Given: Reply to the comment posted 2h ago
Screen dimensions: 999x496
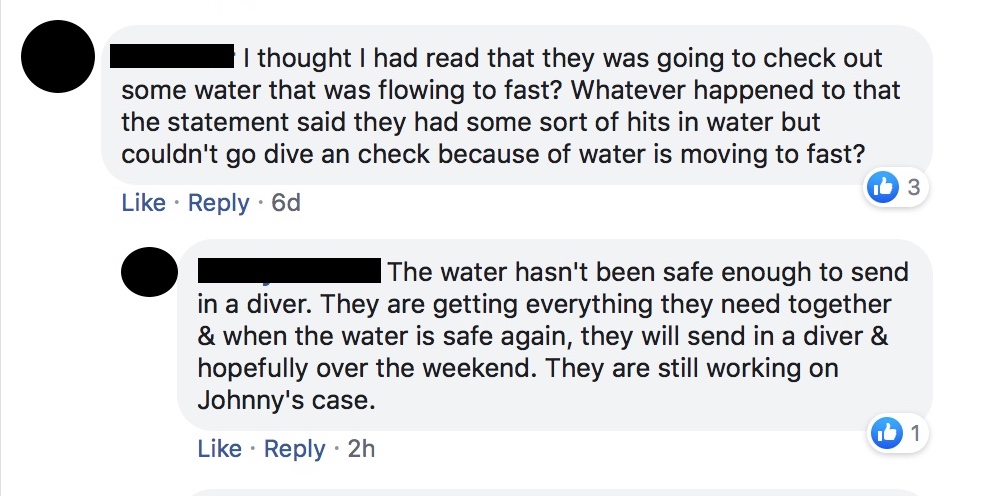Looking at the screenshot, I should 294,449.
